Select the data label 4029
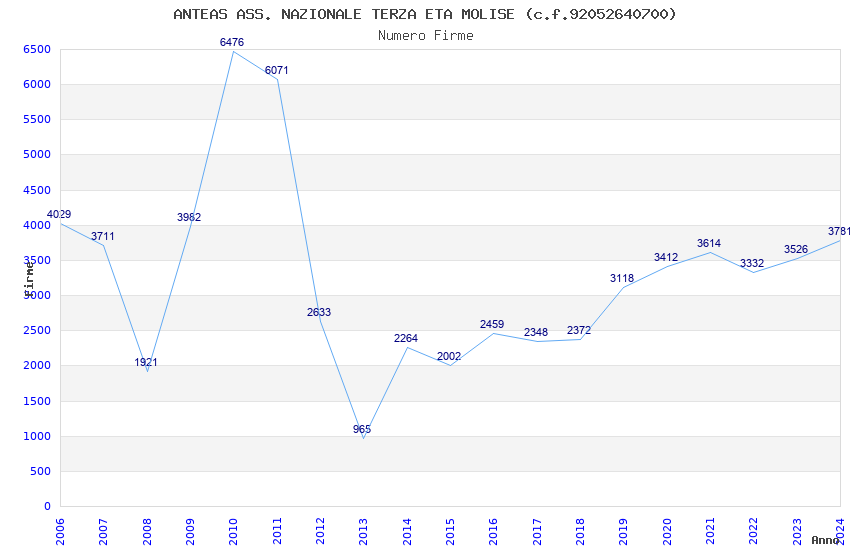This screenshot has width=850, height=550. point(59,214)
